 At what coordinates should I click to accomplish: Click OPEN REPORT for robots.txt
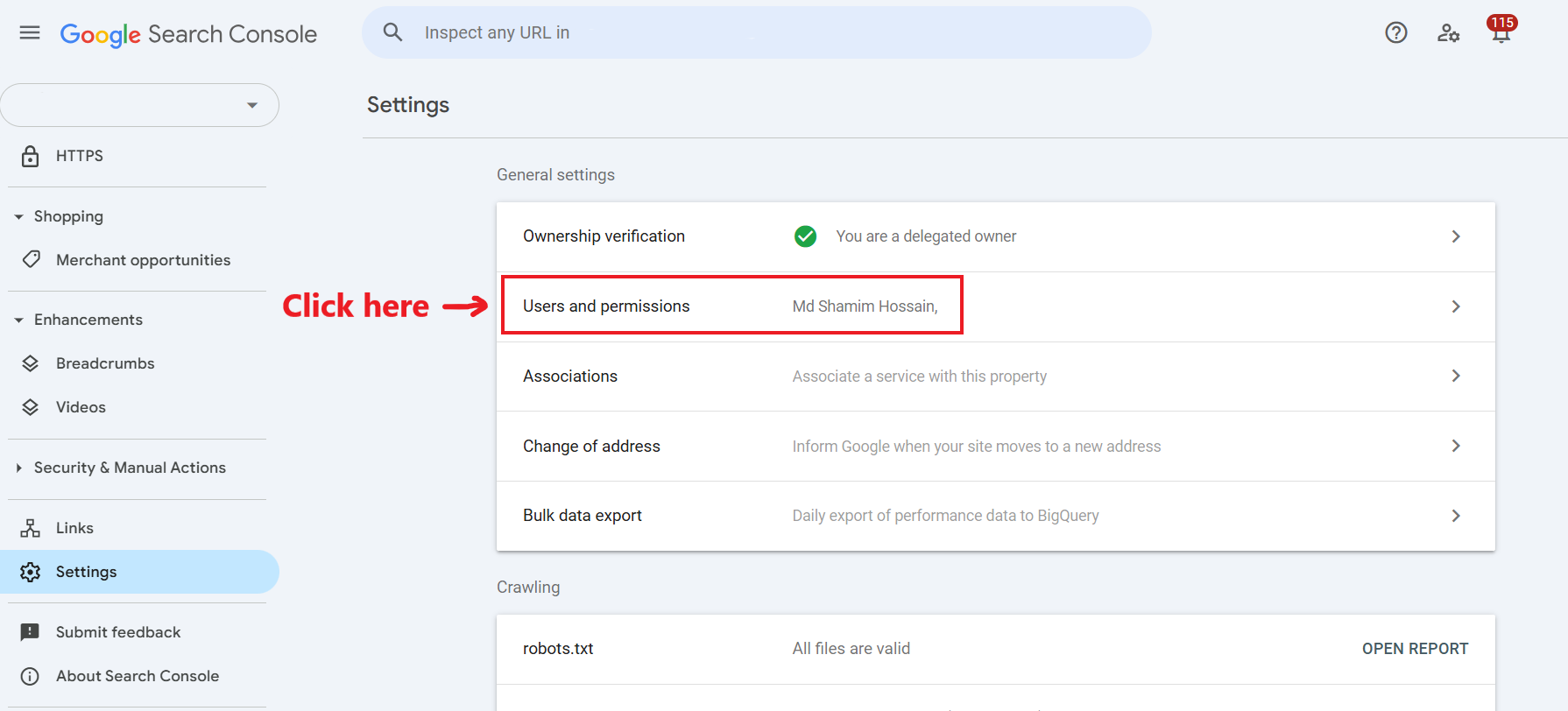pyautogui.click(x=1415, y=649)
